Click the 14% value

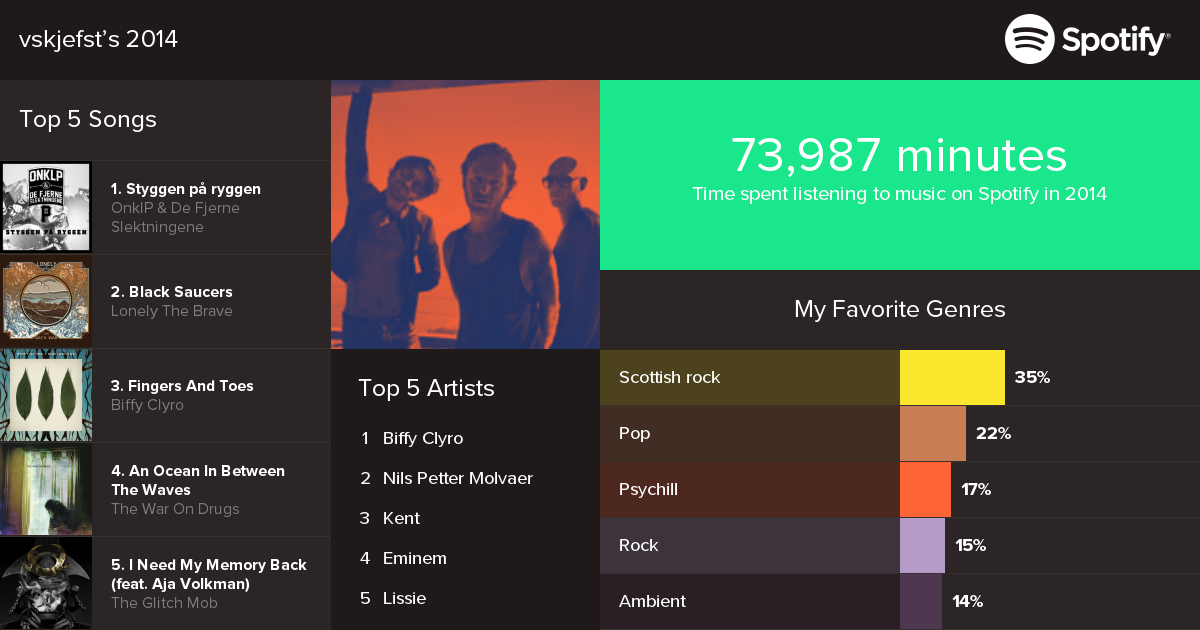coord(967,601)
